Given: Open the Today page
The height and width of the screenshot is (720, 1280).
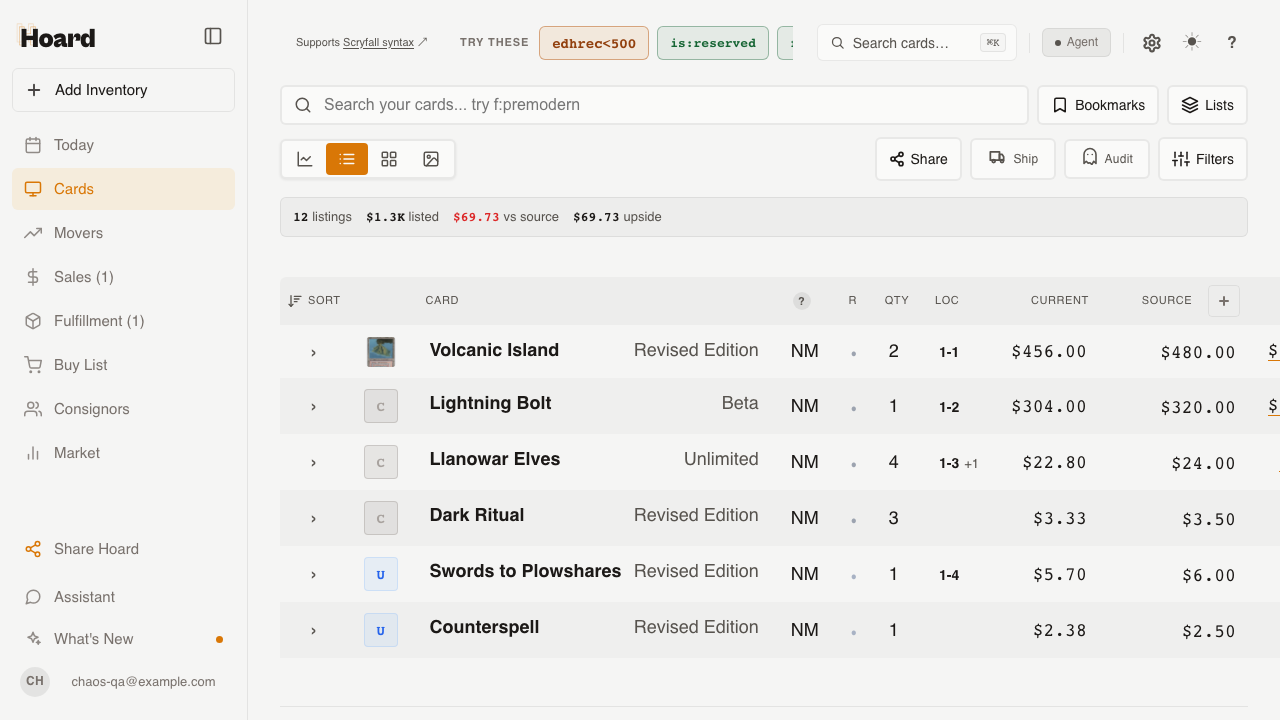Looking at the screenshot, I should point(123,145).
